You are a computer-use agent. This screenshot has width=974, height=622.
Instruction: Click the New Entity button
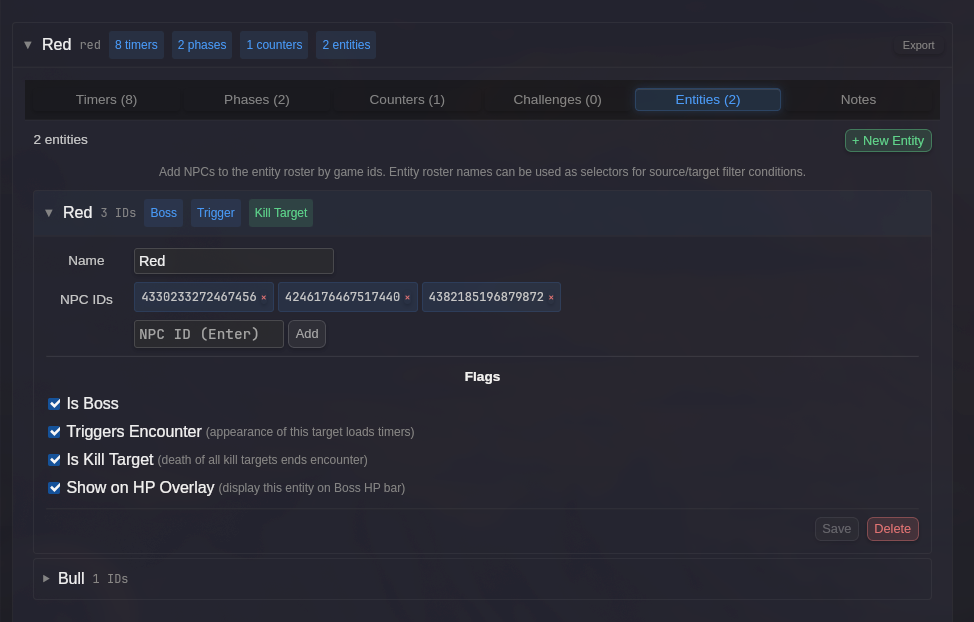point(888,141)
